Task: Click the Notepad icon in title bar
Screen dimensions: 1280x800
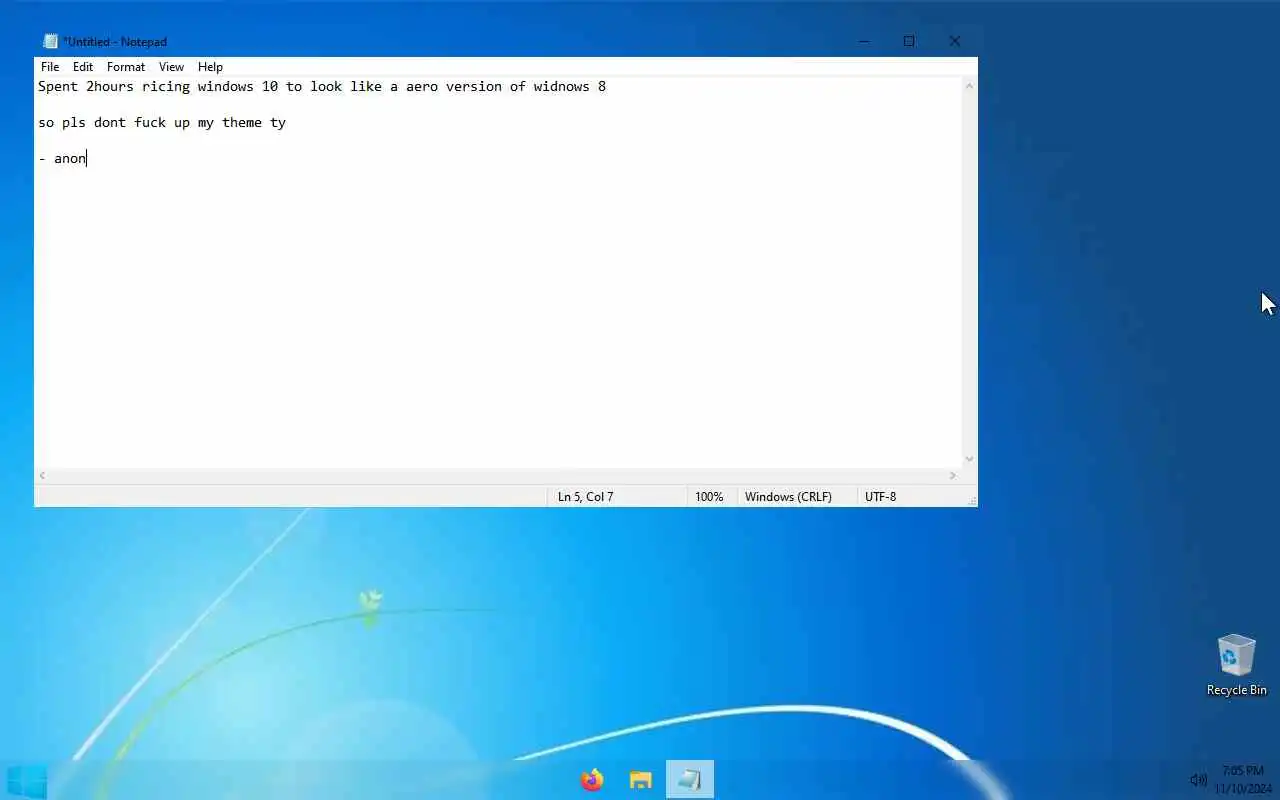Action: (x=51, y=41)
